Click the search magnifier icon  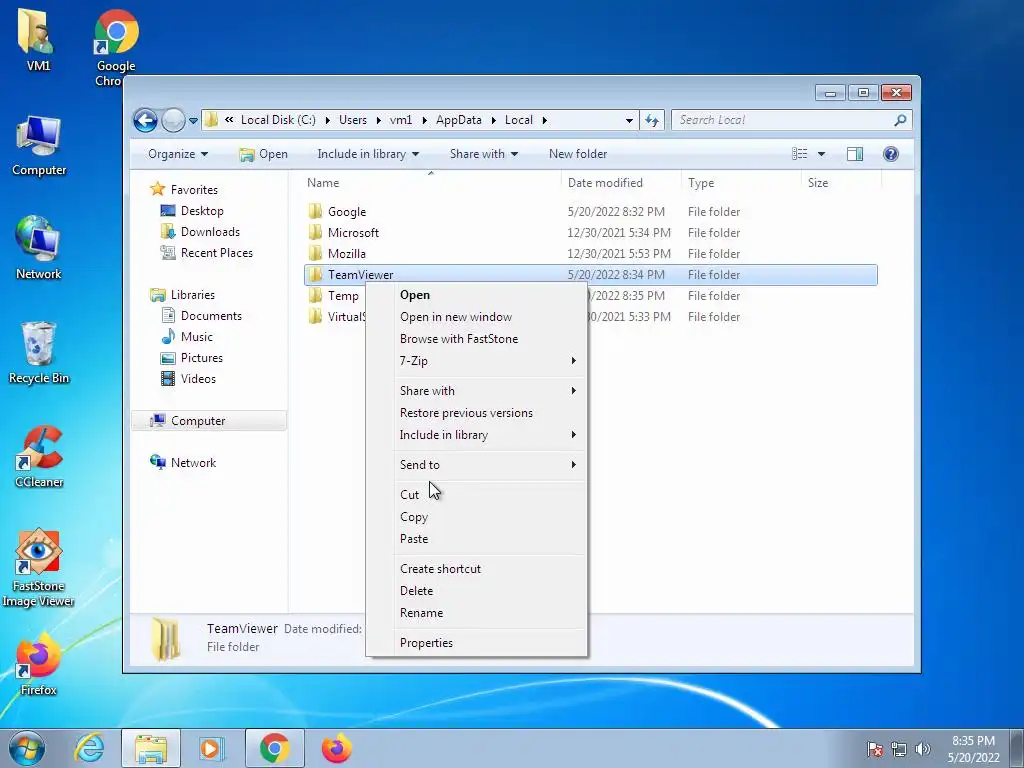pyautogui.click(x=900, y=120)
